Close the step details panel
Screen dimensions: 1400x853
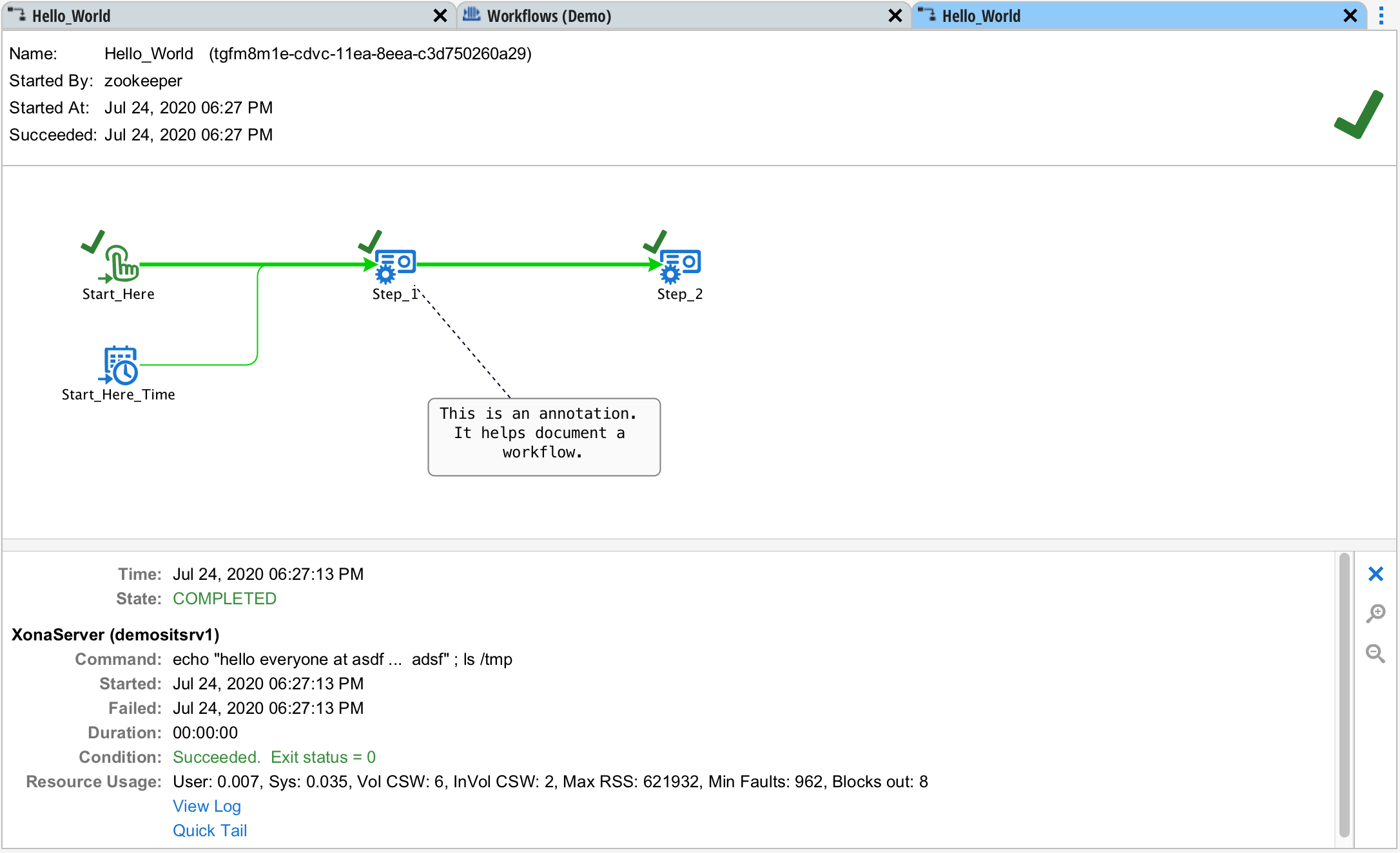1376,574
